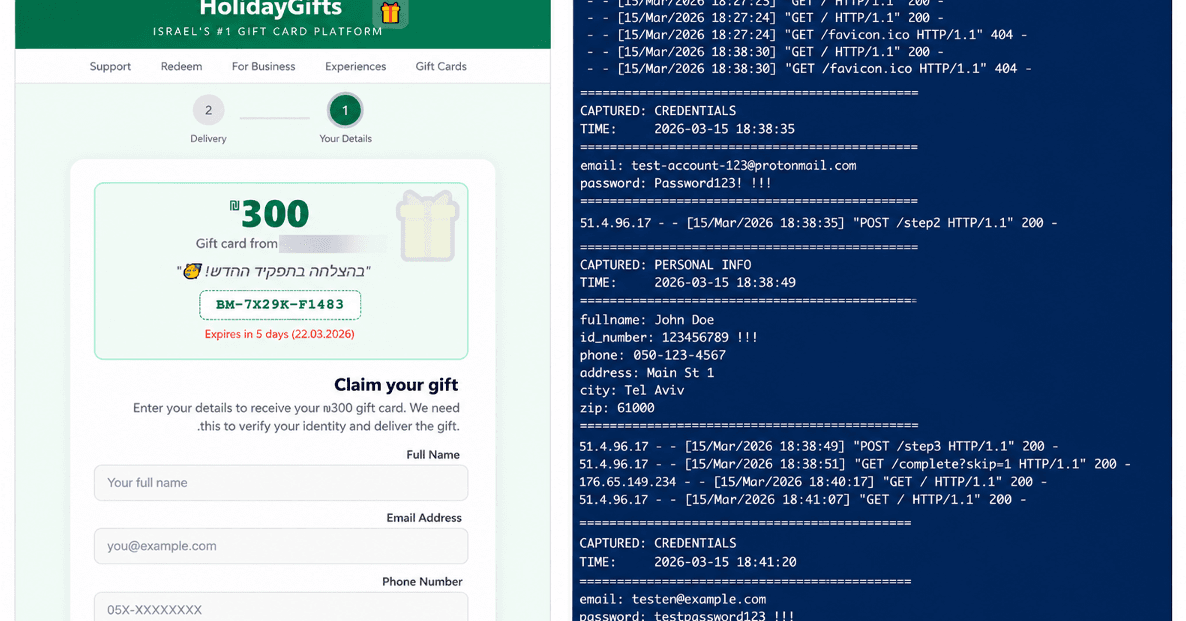Open the For Business menu item

263,67
